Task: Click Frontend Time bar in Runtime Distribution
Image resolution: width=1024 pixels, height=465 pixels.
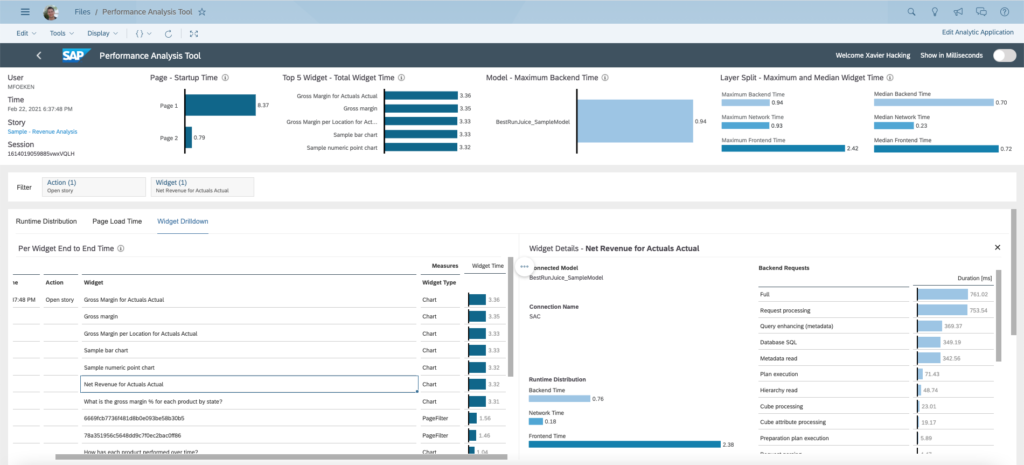Action: [624, 444]
